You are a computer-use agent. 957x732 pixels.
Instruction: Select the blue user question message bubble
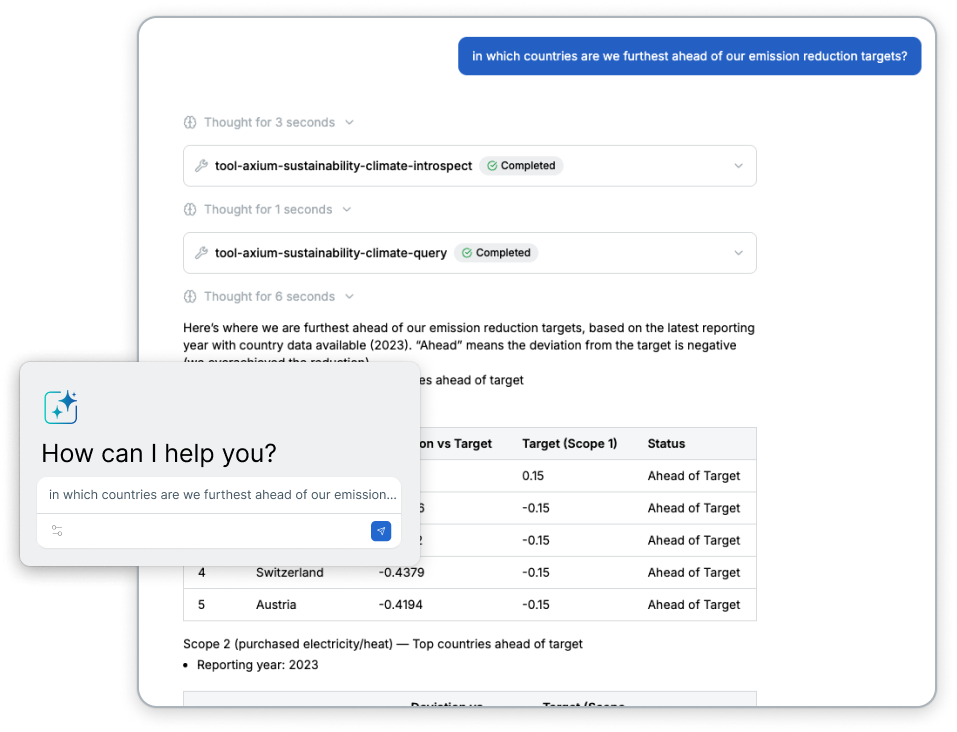[x=689, y=56]
